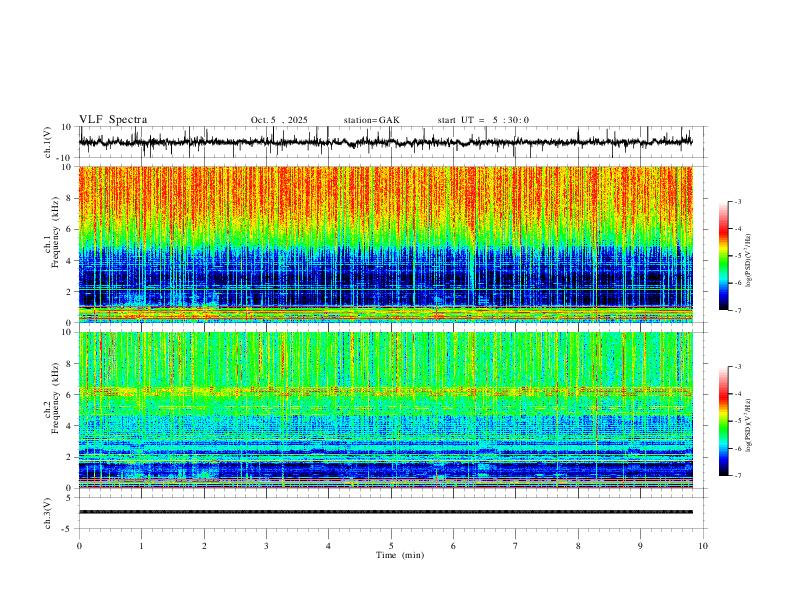This screenshot has height=612, width=792.
Task: Click the "2" minute tick label on the time axis
Action: coord(204,546)
